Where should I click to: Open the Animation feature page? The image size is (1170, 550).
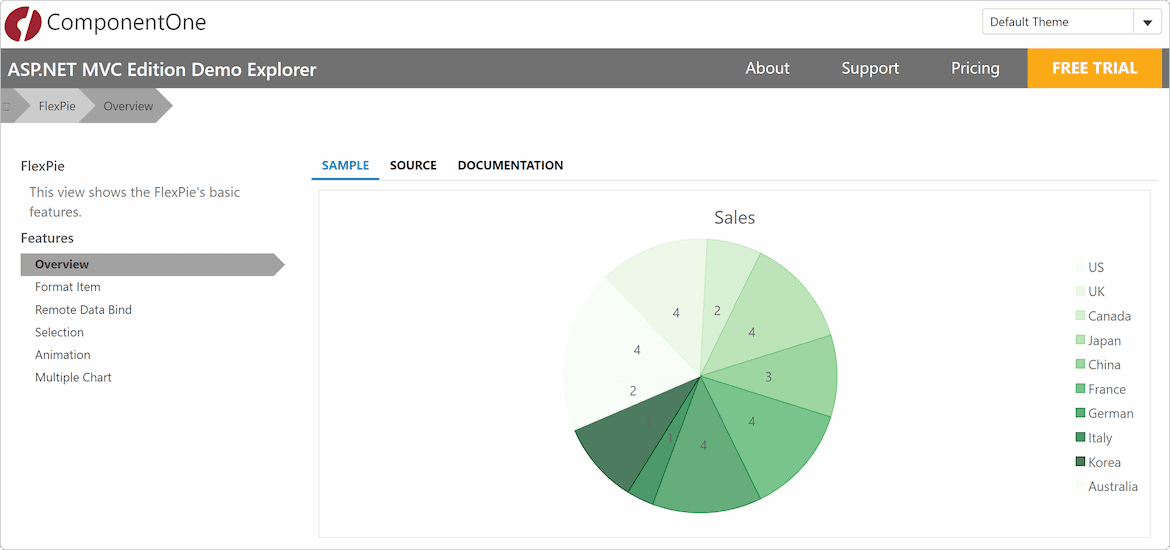(63, 355)
